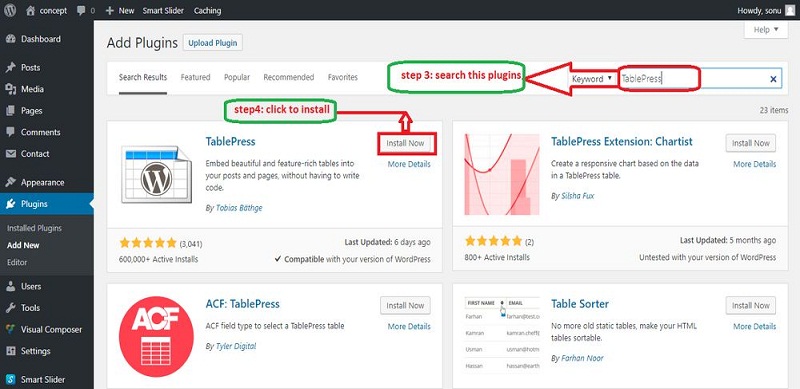This screenshot has width=800, height=389.
Task: Switch to the Recommended tab
Action: click(x=289, y=77)
